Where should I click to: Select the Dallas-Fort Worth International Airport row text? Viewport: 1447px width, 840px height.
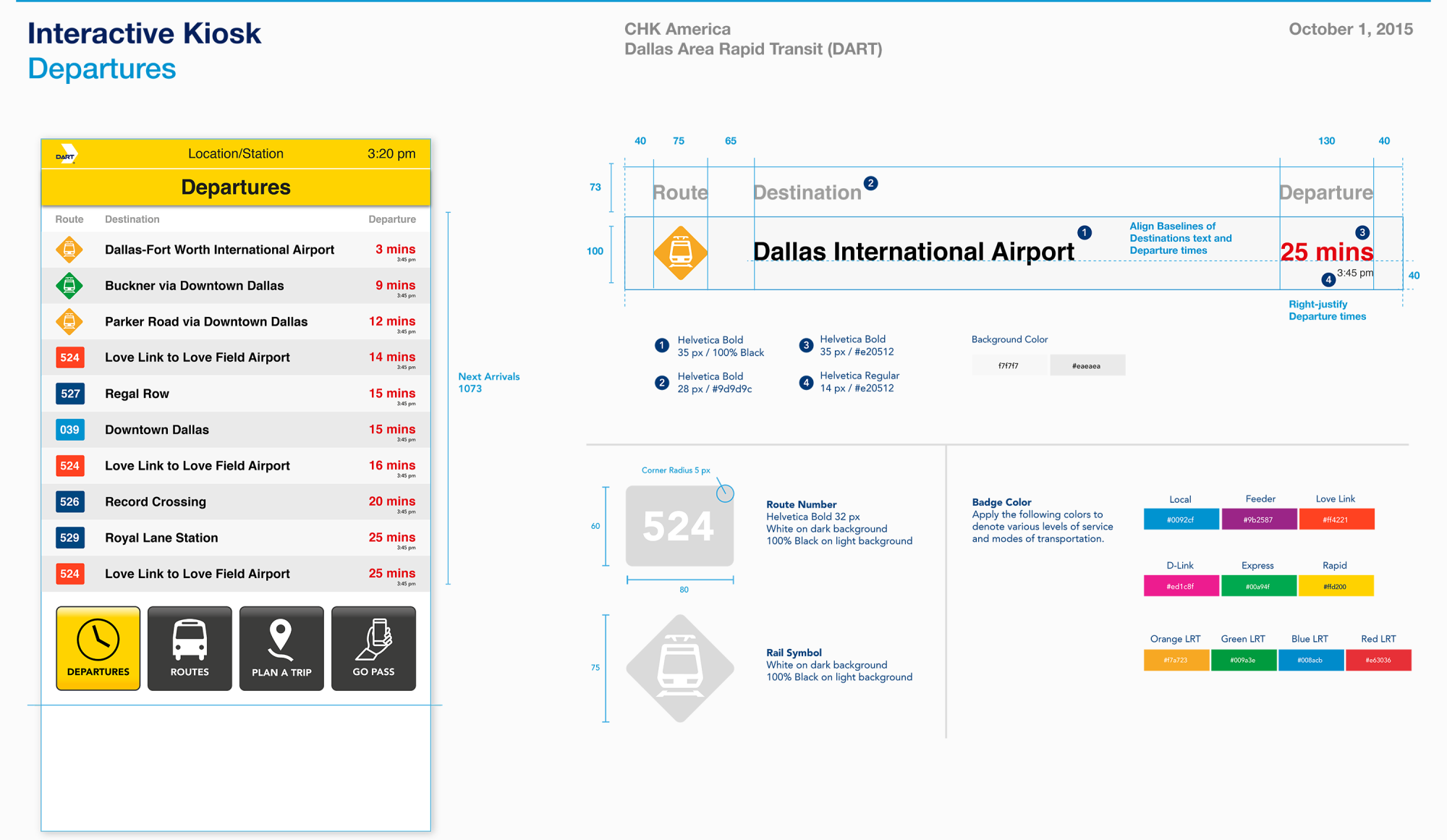pyautogui.click(x=219, y=250)
